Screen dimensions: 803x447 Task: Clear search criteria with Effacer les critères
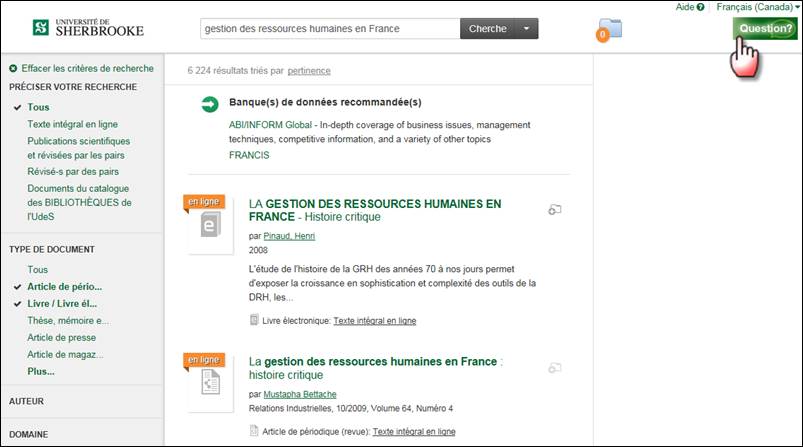click(x=87, y=68)
